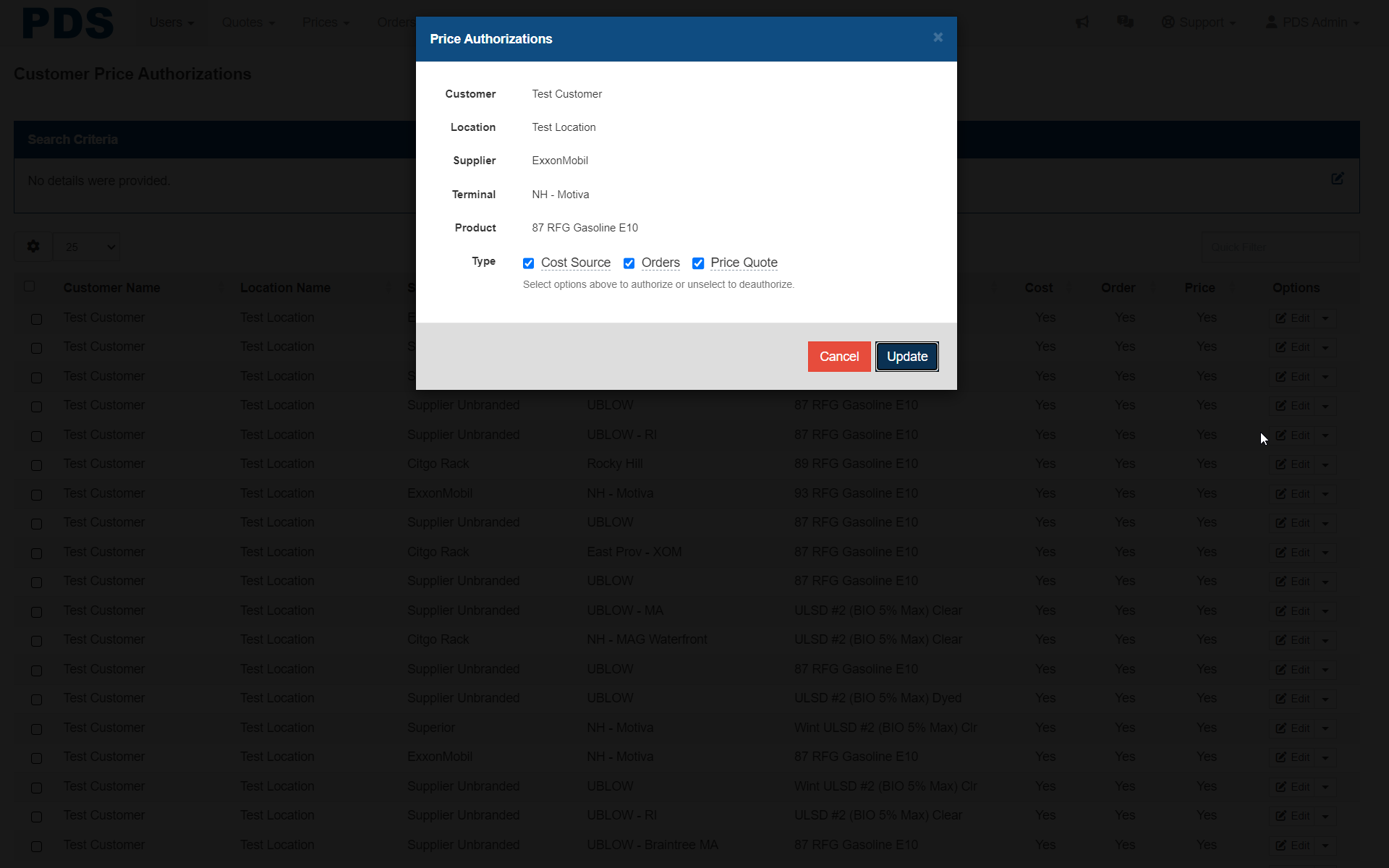Click the Update button
This screenshot has width=1389, height=868.
[x=907, y=357]
